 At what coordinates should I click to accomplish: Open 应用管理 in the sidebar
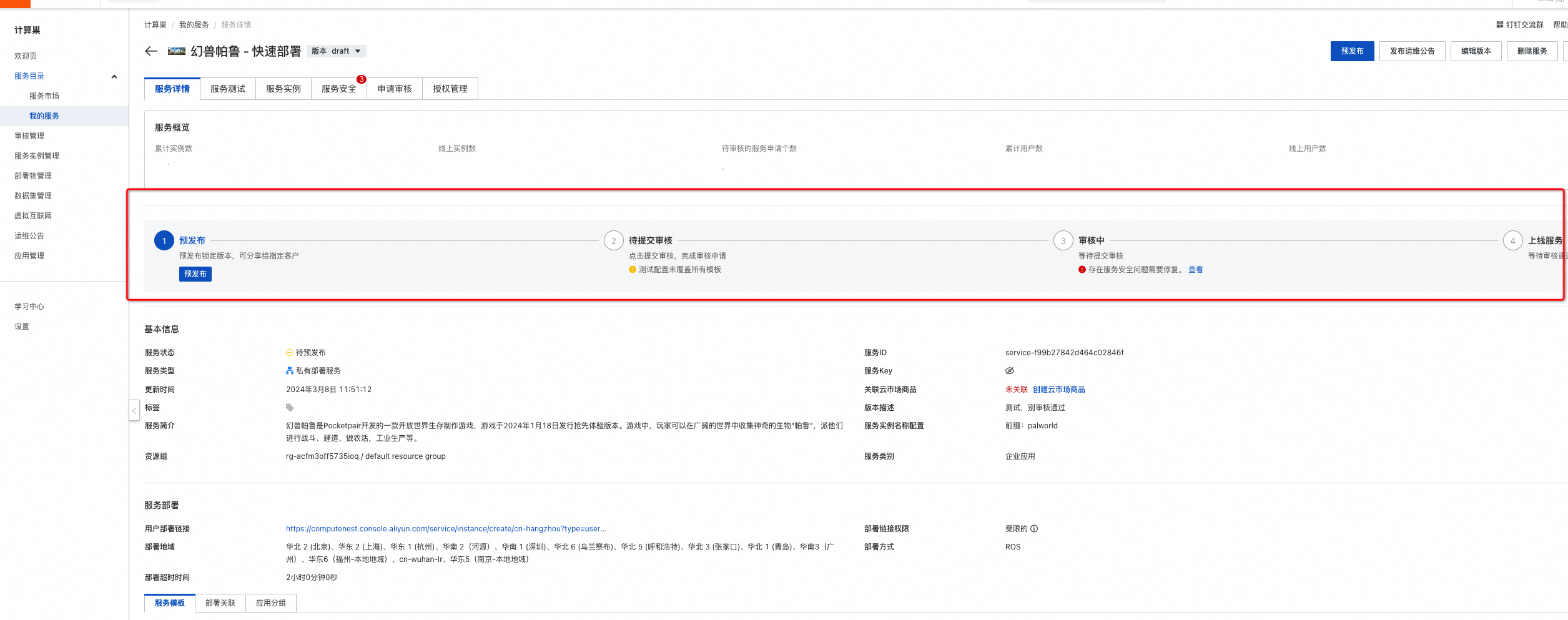point(29,256)
